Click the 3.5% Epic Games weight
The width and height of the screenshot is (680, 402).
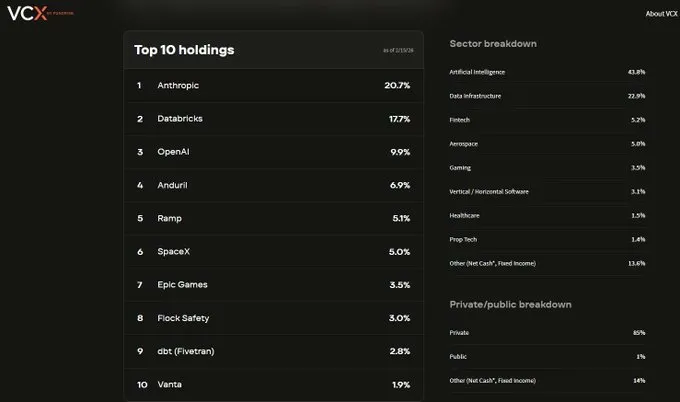pos(399,285)
